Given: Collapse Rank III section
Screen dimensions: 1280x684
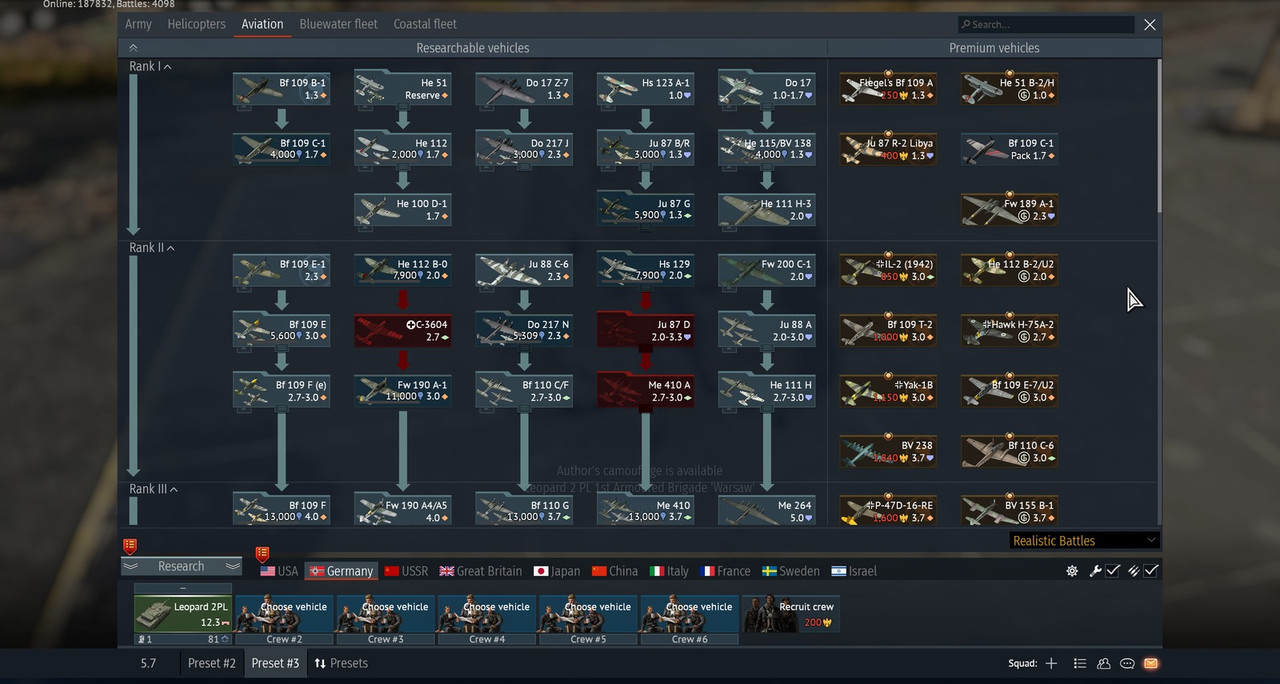Looking at the screenshot, I should [174, 489].
